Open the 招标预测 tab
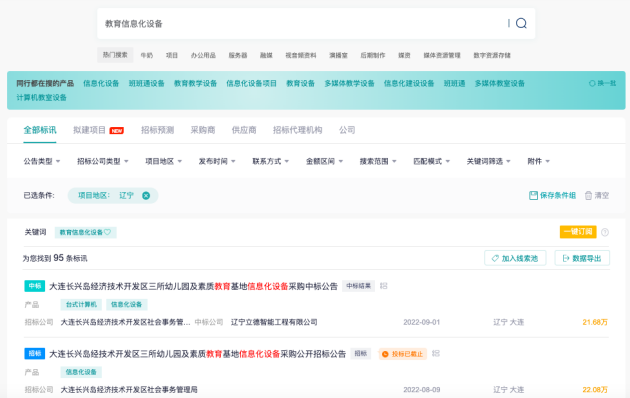Image resolution: width=630 pixels, height=398 pixels. click(158, 130)
